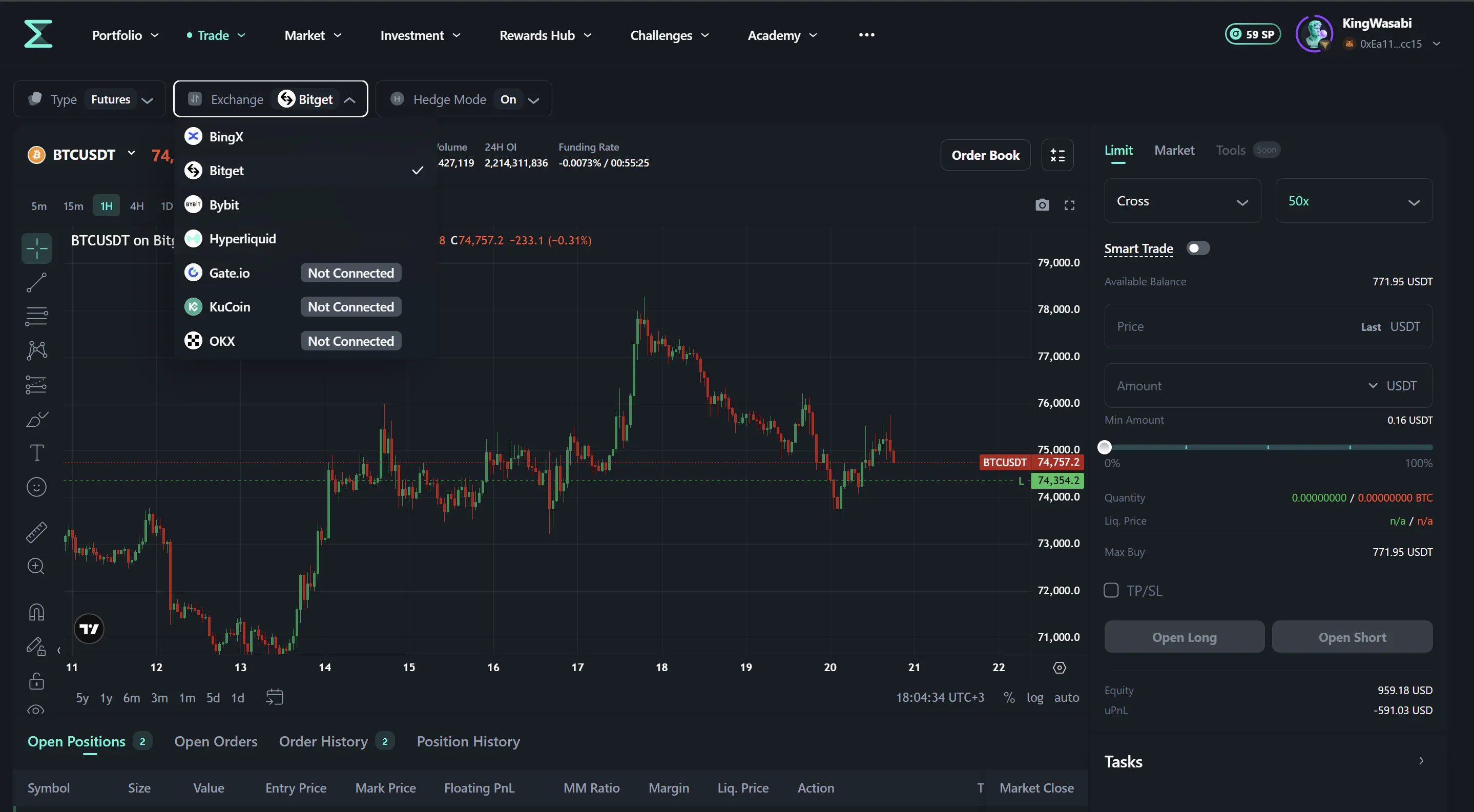
Task: Open the emoji icons tool
Action: 36,487
